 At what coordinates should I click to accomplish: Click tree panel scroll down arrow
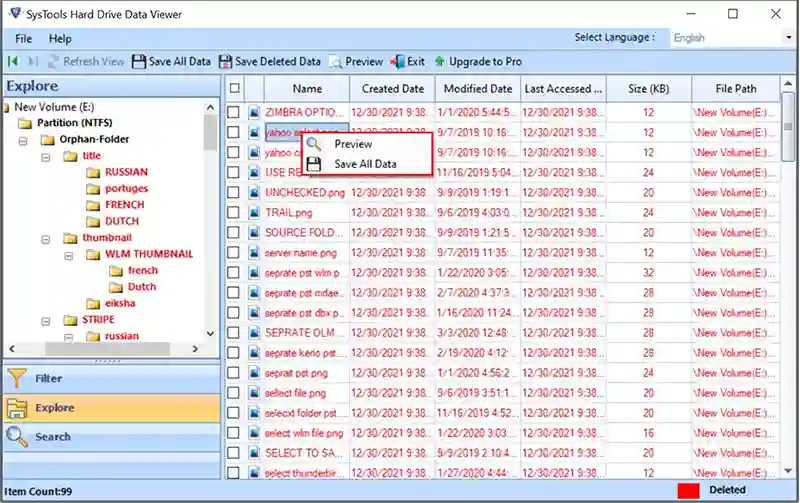point(210,334)
